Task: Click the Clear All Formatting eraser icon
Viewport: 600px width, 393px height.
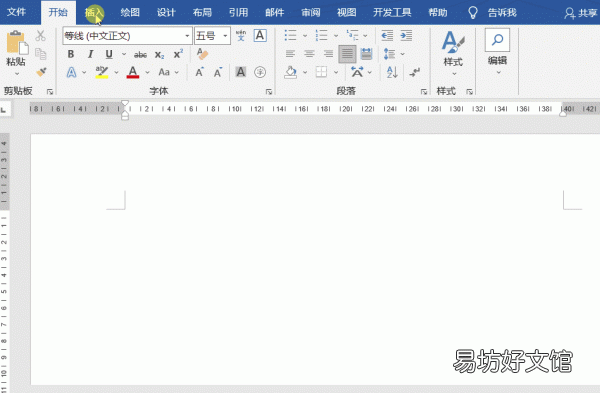Action: [x=202, y=54]
